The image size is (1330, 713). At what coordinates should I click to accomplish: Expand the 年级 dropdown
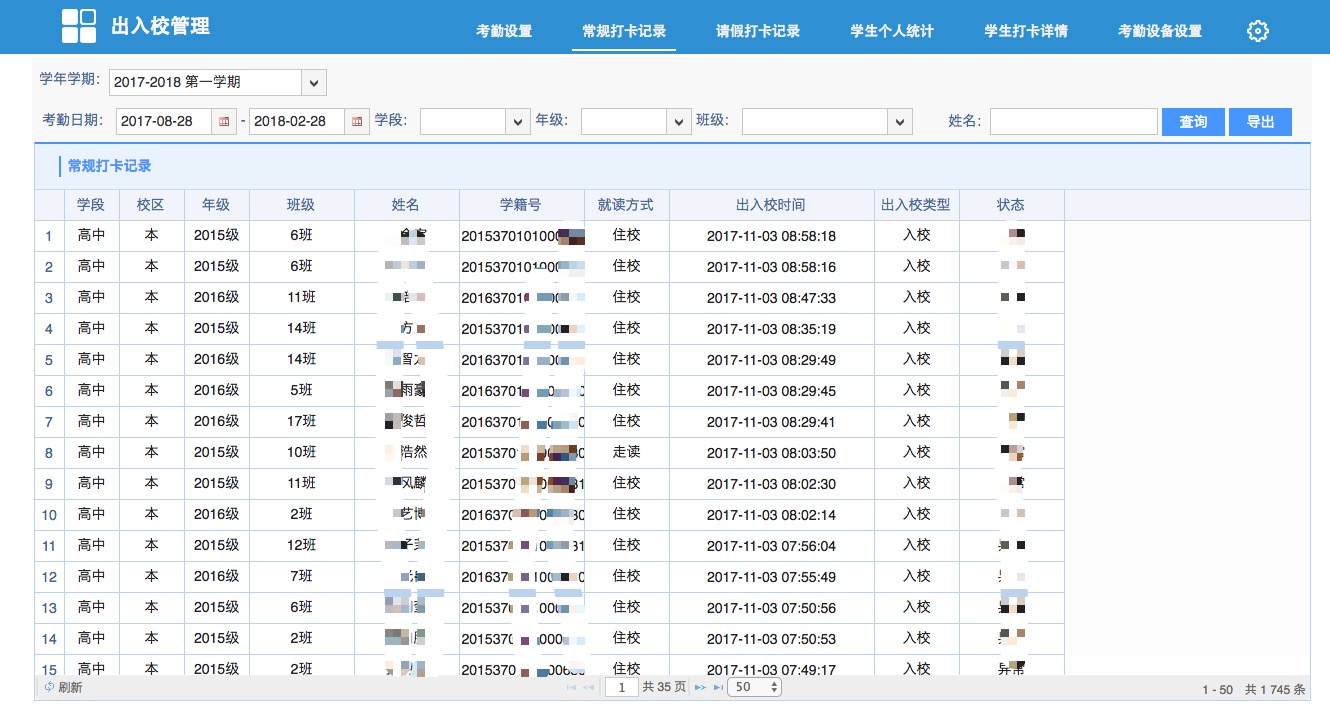click(x=679, y=121)
